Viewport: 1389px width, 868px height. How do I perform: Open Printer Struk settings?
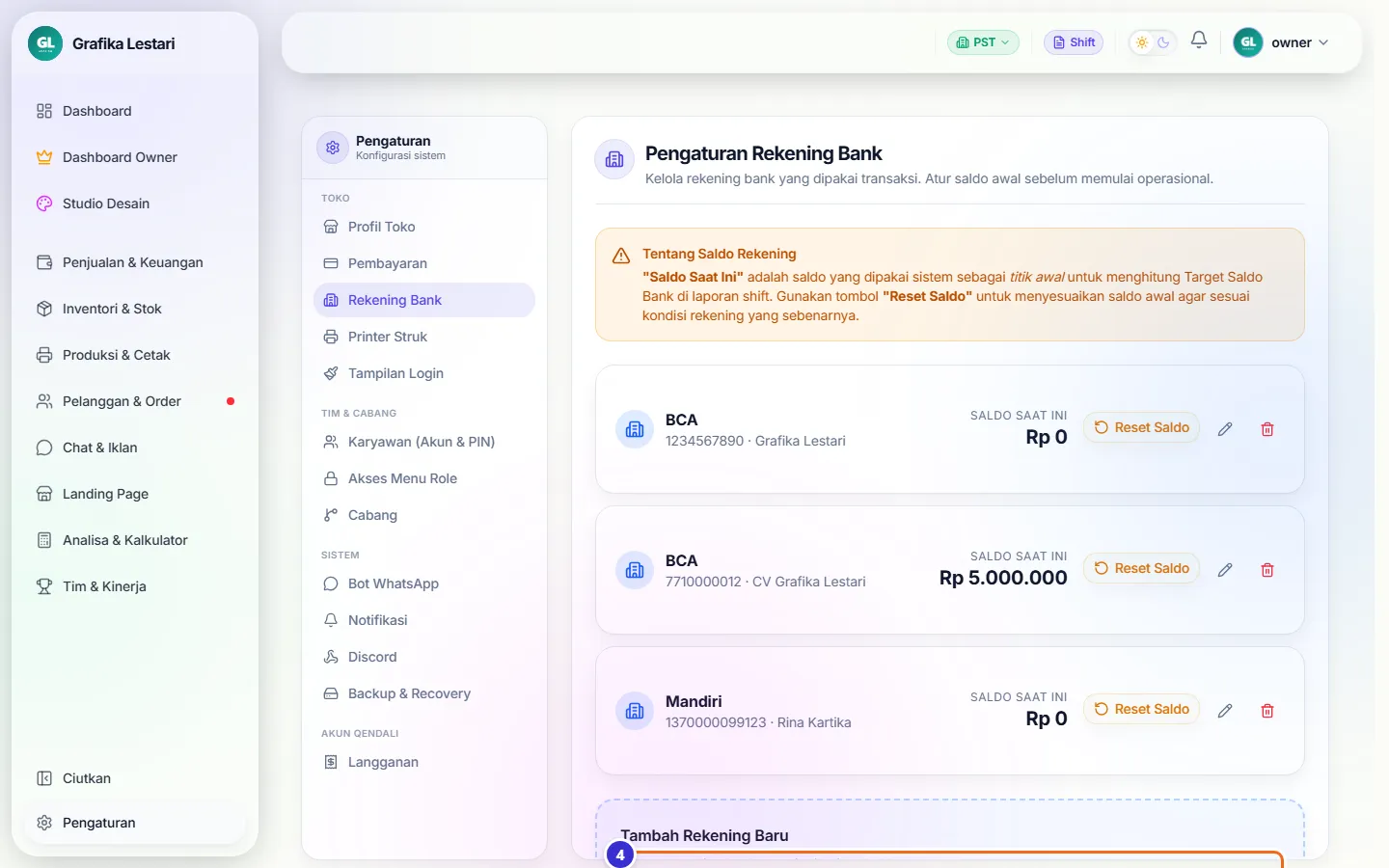(424, 337)
